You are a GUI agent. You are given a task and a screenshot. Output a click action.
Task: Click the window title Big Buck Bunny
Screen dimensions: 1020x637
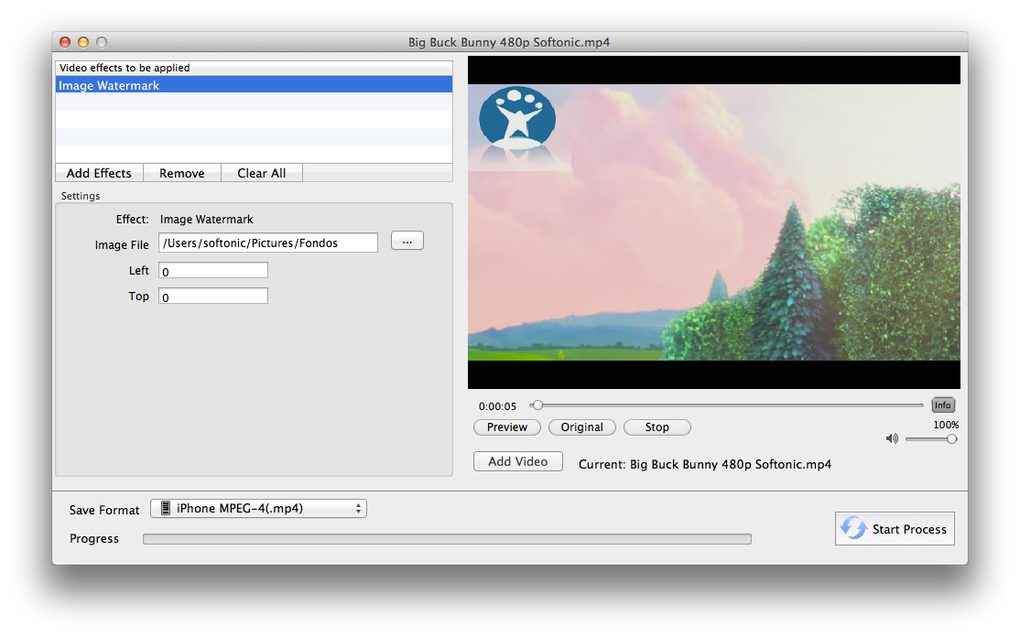[509, 42]
